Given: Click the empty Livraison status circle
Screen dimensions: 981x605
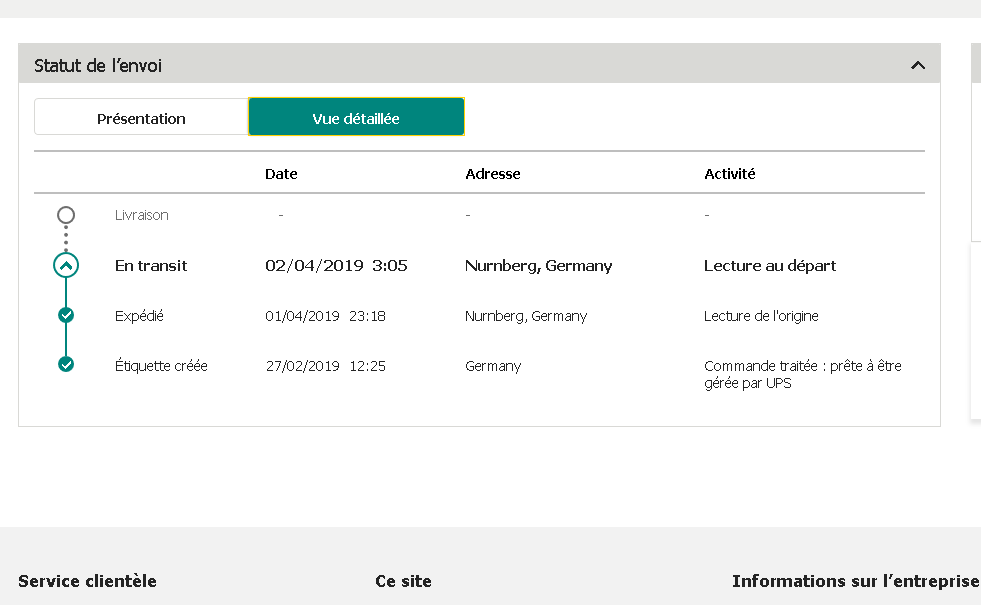Looking at the screenshot, I should (66, 215).
